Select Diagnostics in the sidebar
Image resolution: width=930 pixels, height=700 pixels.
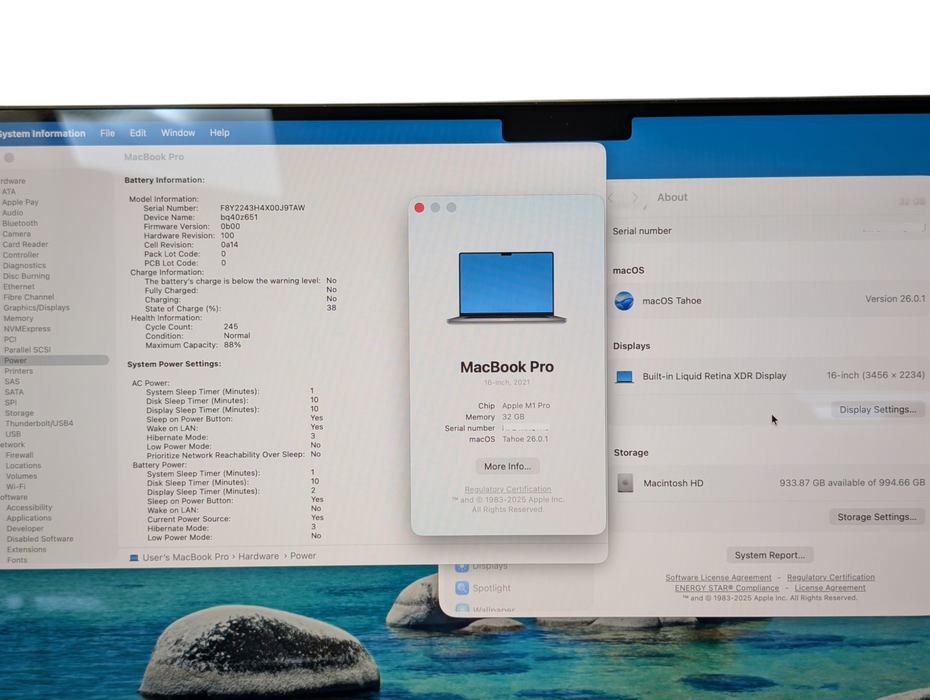(x=24, y=266)
